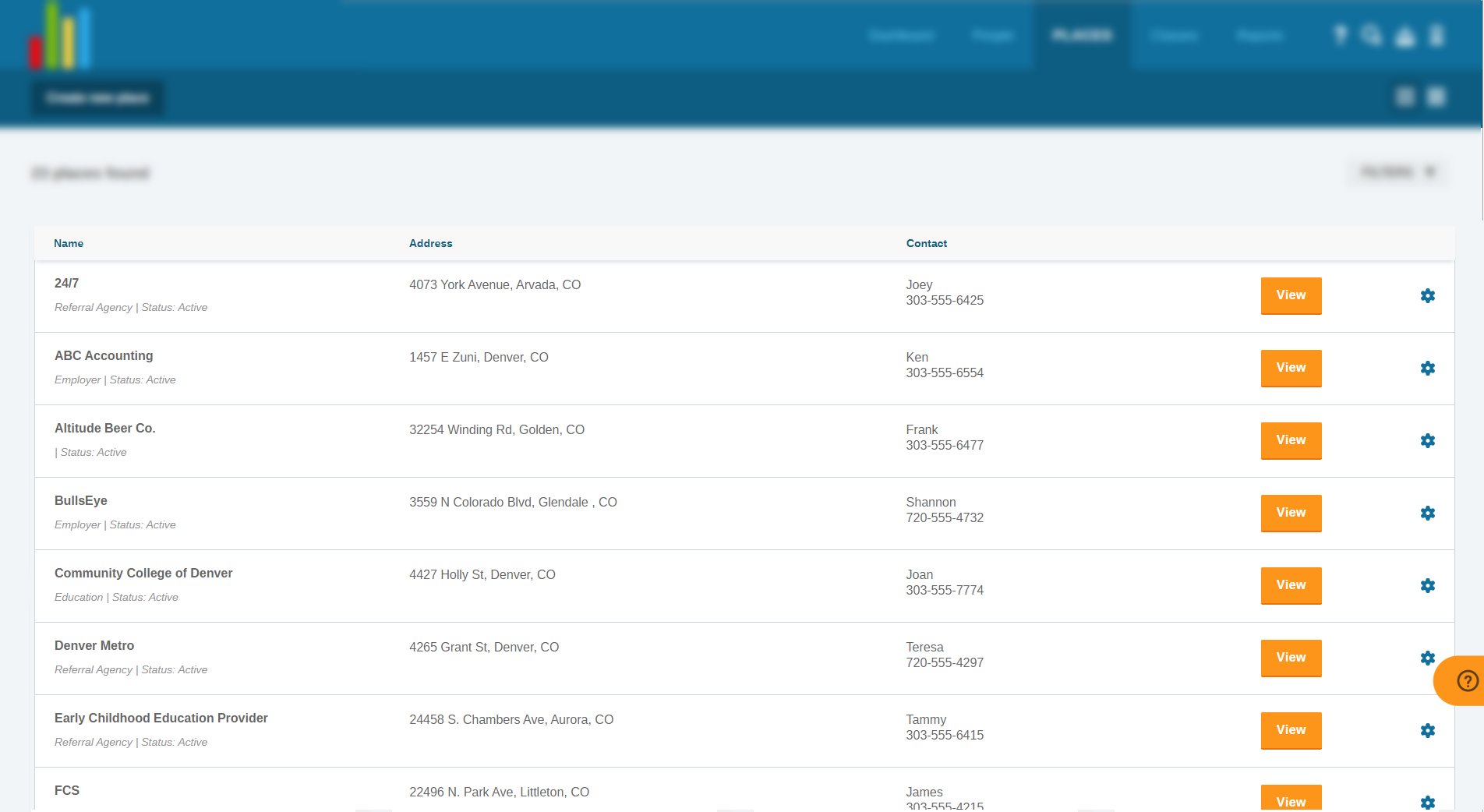View the BullsEye place details
1484x812 pixels.
click(x=1291, y=513)
